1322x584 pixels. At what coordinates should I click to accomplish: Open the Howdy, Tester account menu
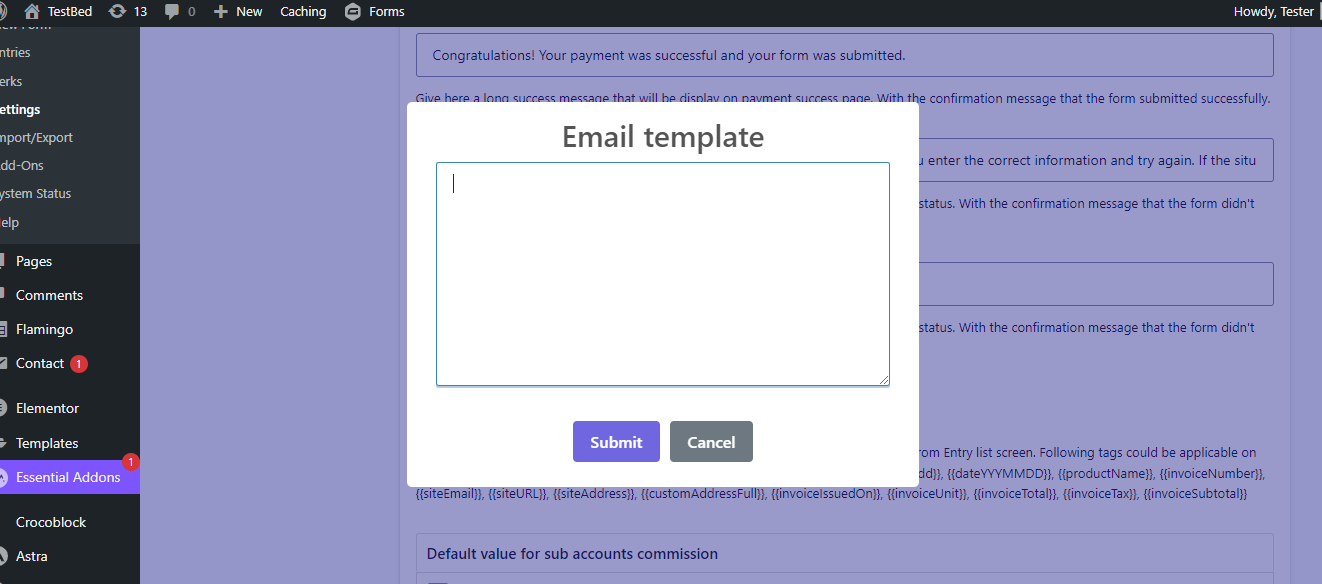1274,12
